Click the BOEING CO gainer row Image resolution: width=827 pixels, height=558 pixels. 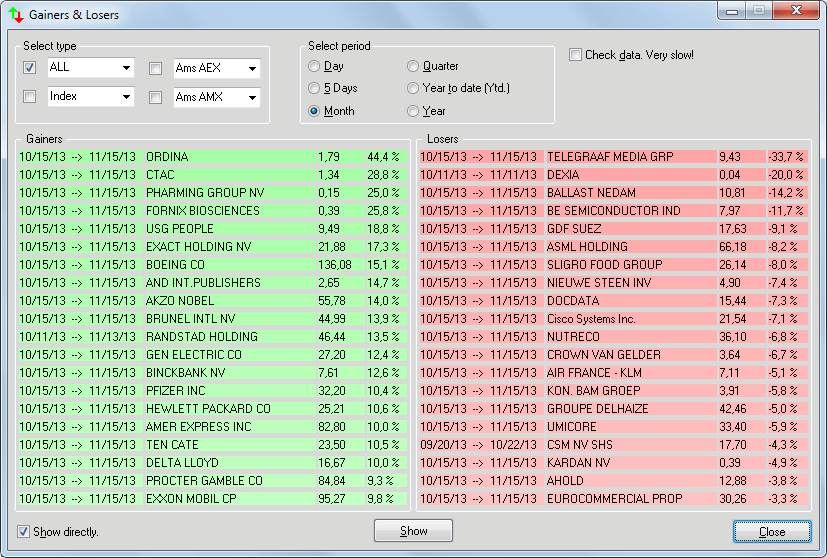tap(213, 264)
